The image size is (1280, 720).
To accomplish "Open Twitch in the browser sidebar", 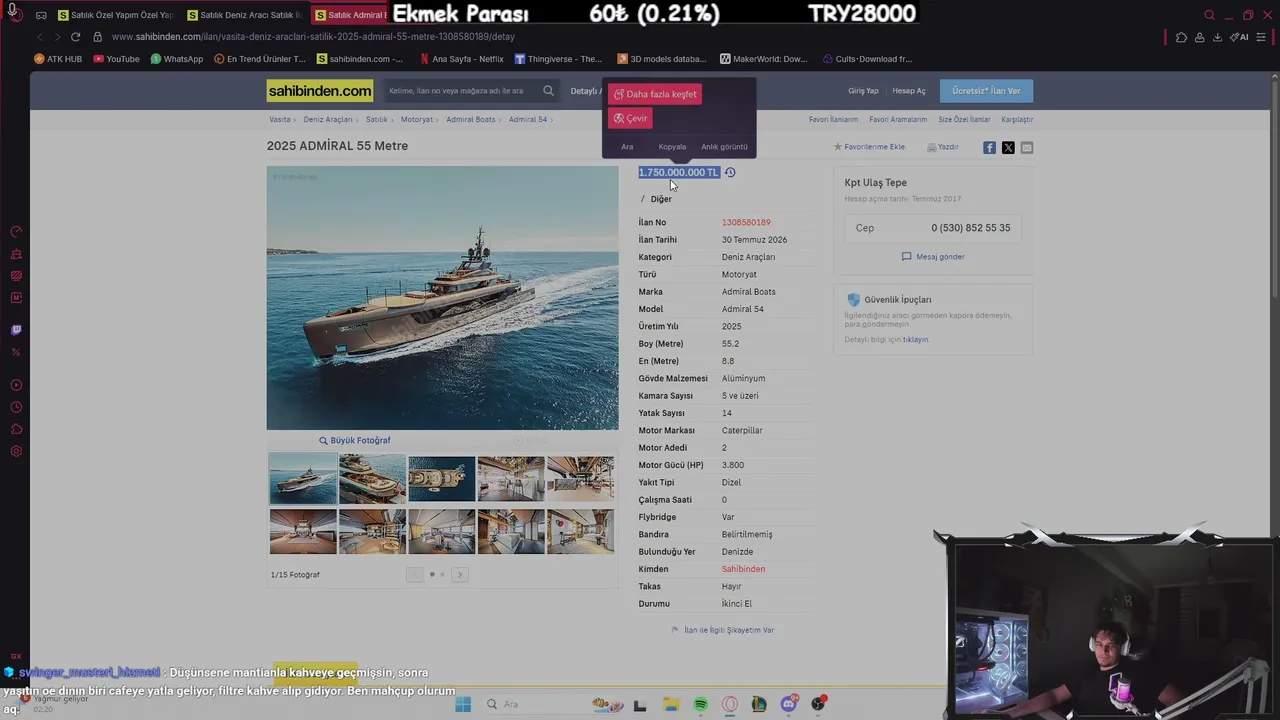I will pyautogui.click(x=16, y=330).
